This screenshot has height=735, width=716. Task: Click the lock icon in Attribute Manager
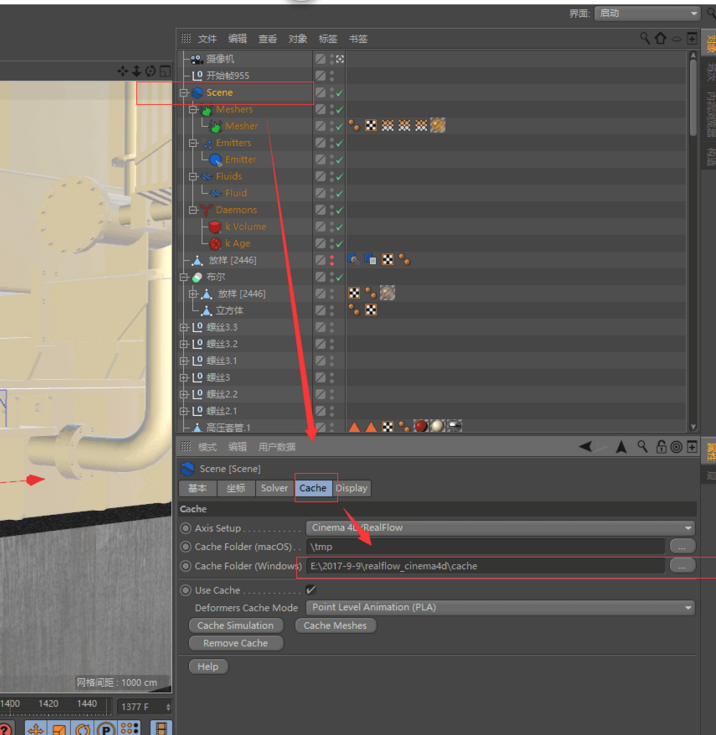pos(661,447)
